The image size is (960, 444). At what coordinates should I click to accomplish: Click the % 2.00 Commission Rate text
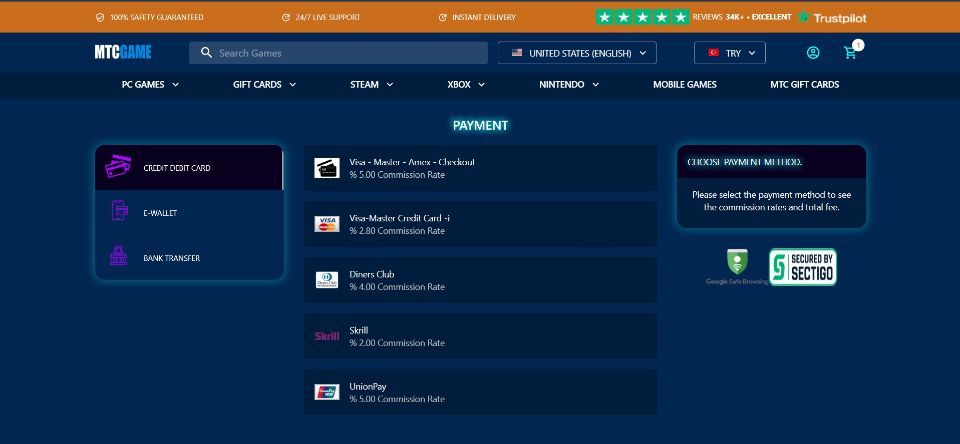397,343
